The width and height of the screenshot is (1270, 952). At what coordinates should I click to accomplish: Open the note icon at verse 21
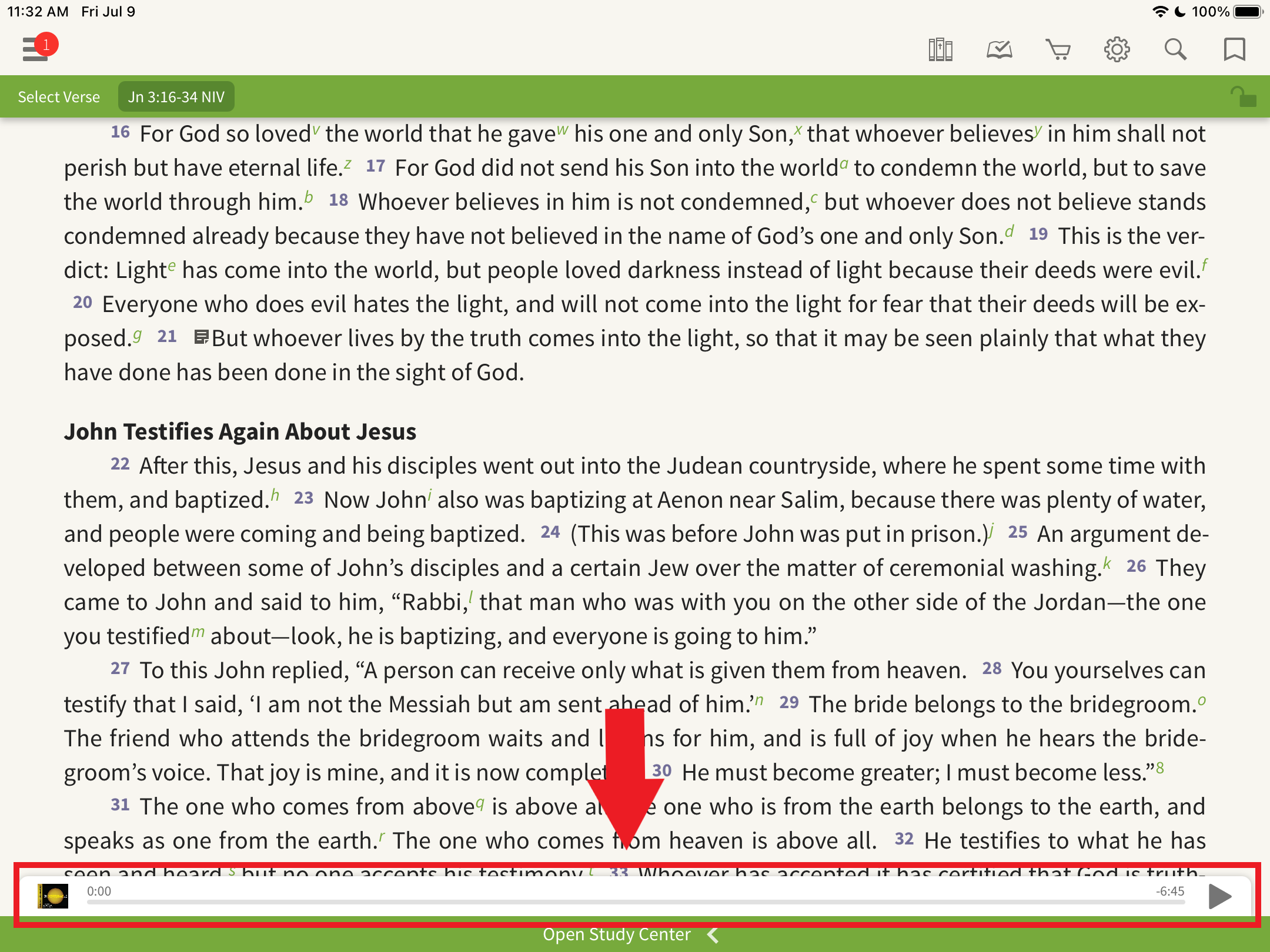(x=201, y=337)
